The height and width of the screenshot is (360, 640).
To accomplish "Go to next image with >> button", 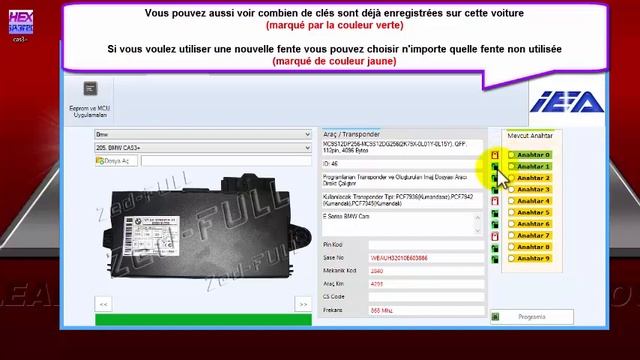I will [x=303, y=304].
